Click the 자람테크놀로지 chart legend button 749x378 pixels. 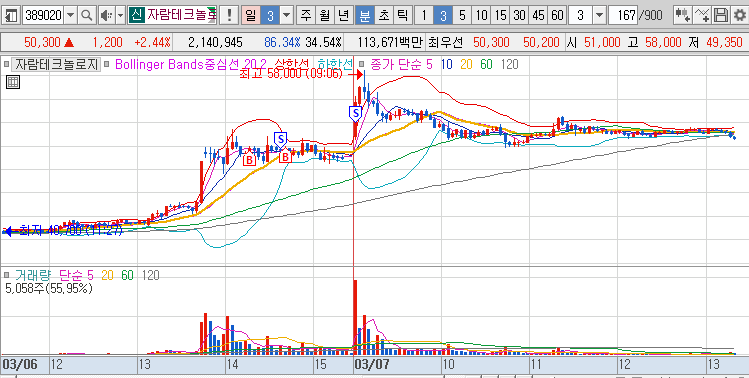tap(55, 64)
